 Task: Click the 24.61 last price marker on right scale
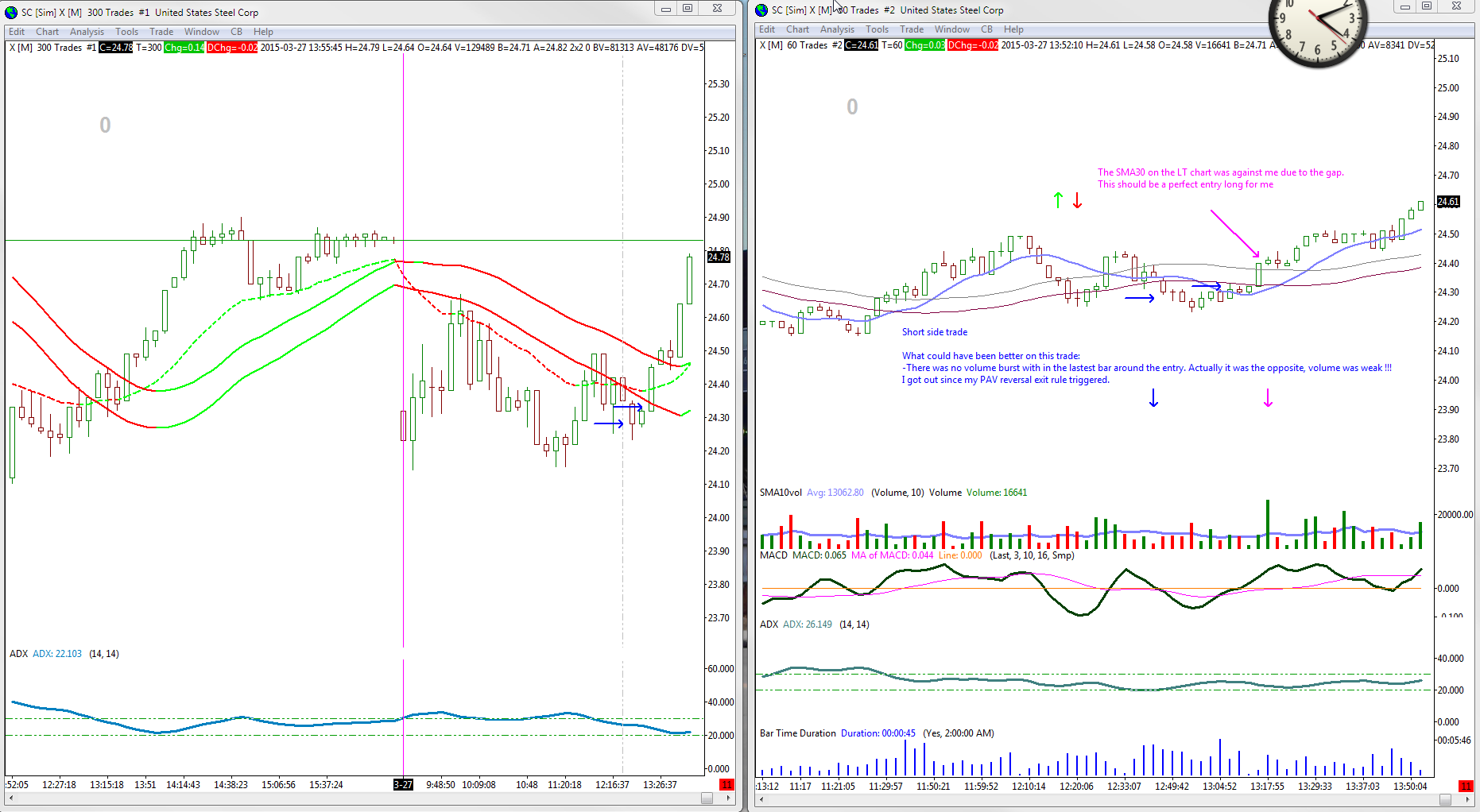(x=1448, y=202)
